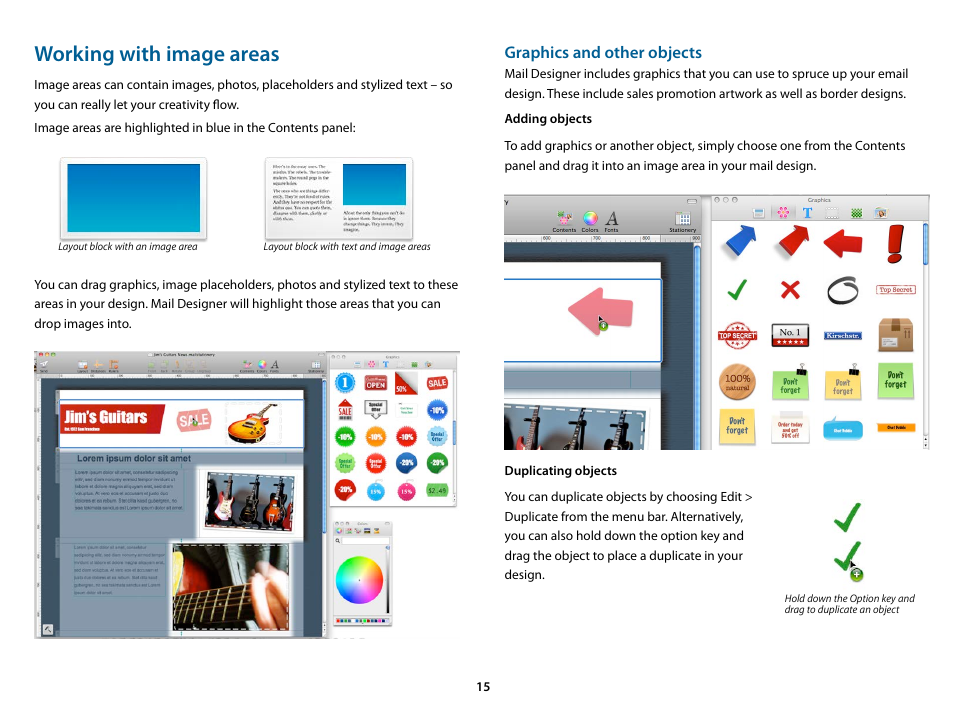Click the "Lorem ipsum dolor sit amet" heading
954x724 pixels.
tap(134, 458)
